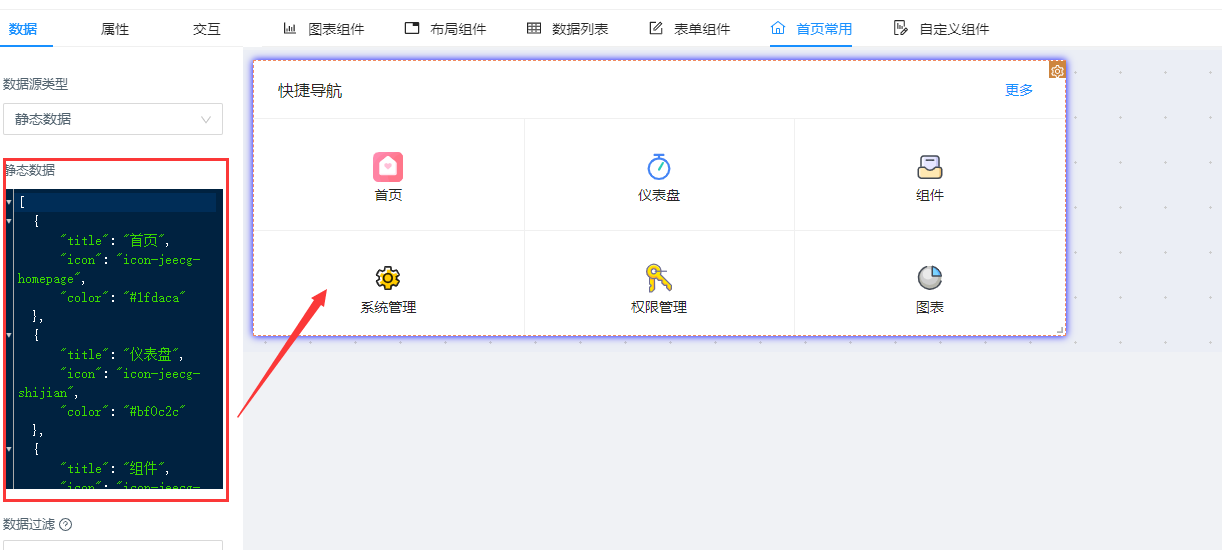Click the "title": "组件" line in editor
This screenshot has width=1222, height=550.
point(116,468)
